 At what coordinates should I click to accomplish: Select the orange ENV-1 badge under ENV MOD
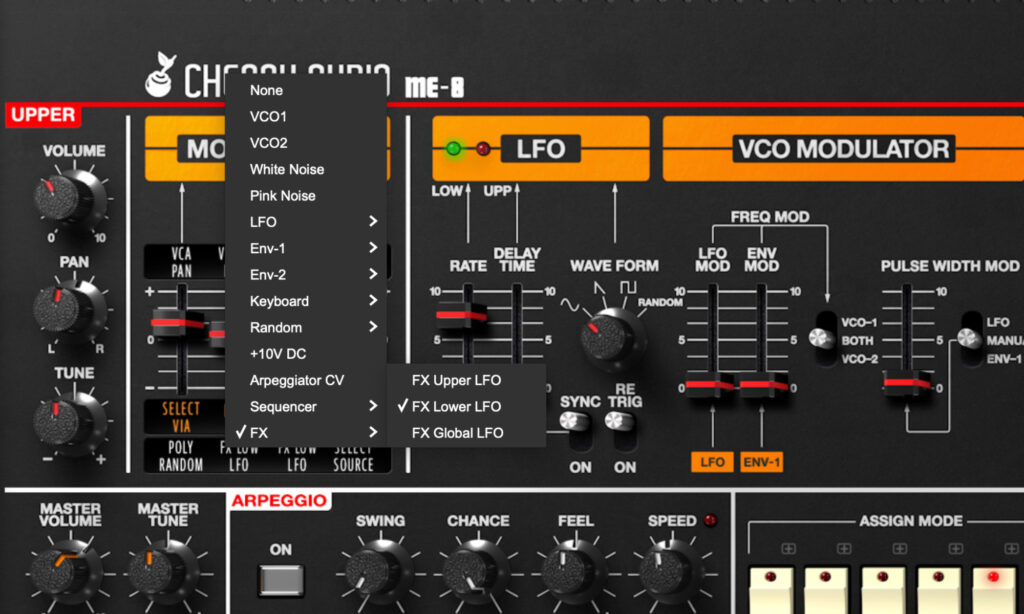762,462
